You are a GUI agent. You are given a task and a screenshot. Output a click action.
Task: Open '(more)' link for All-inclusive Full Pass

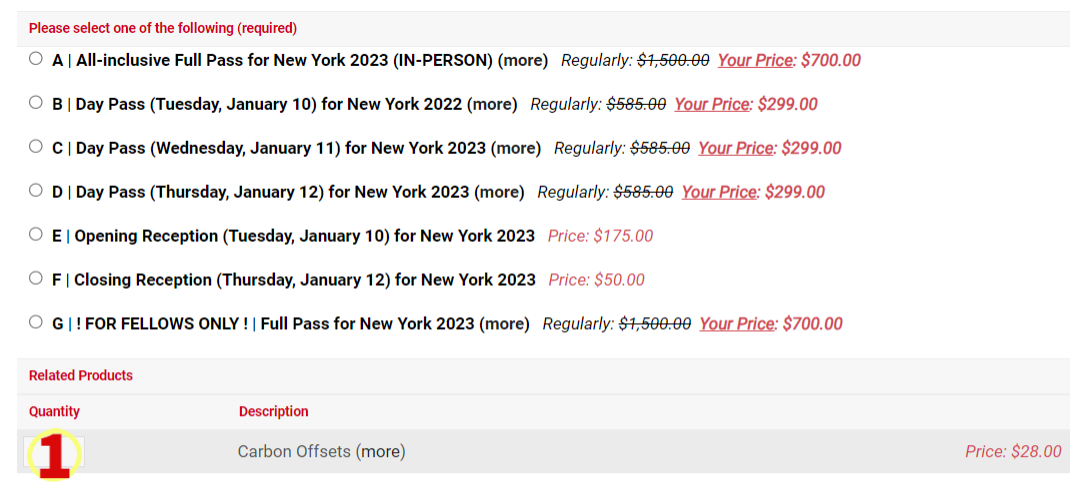(523, 60)
